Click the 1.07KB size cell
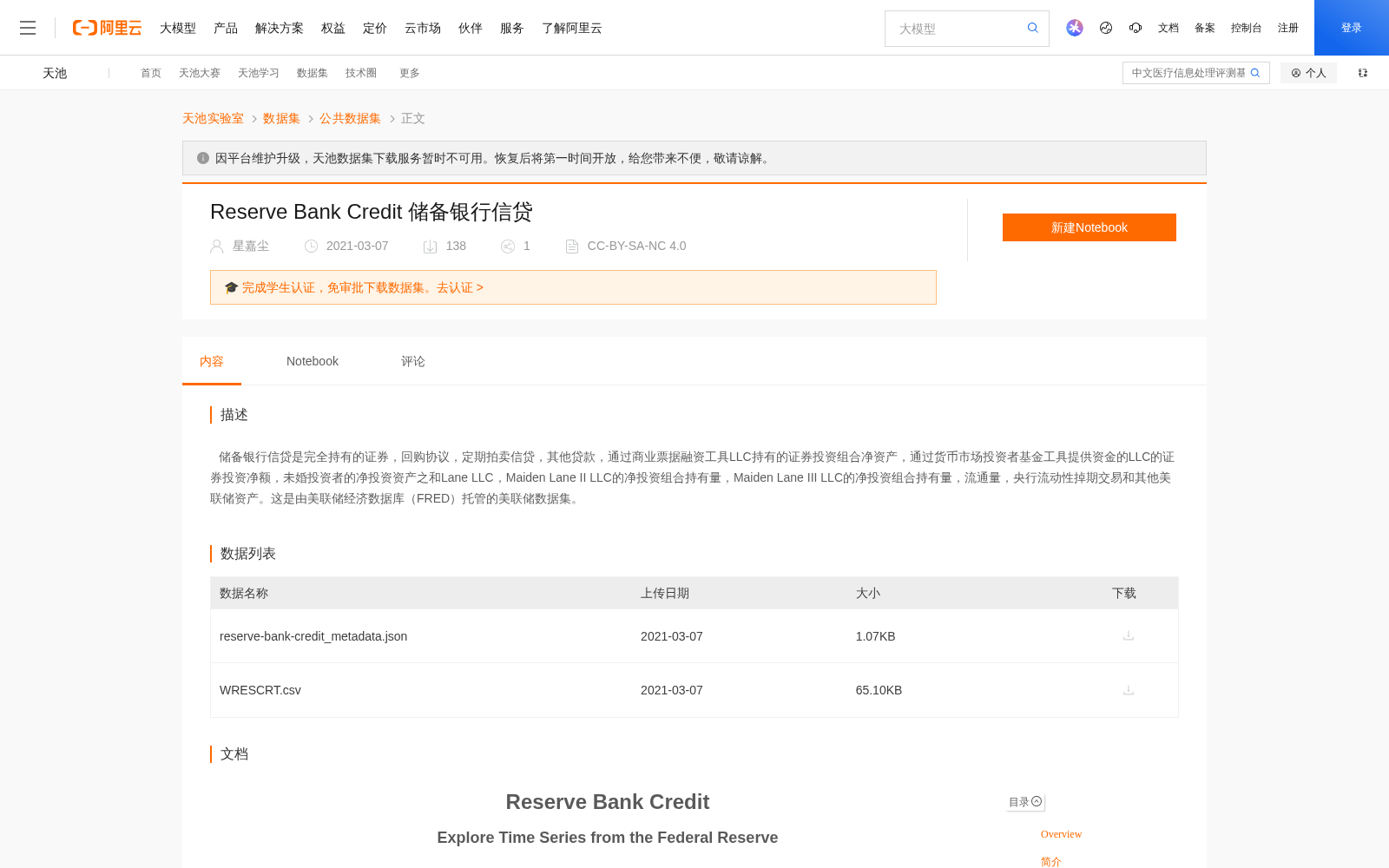This screenshot has width=1389, height=868. [875, 636]
